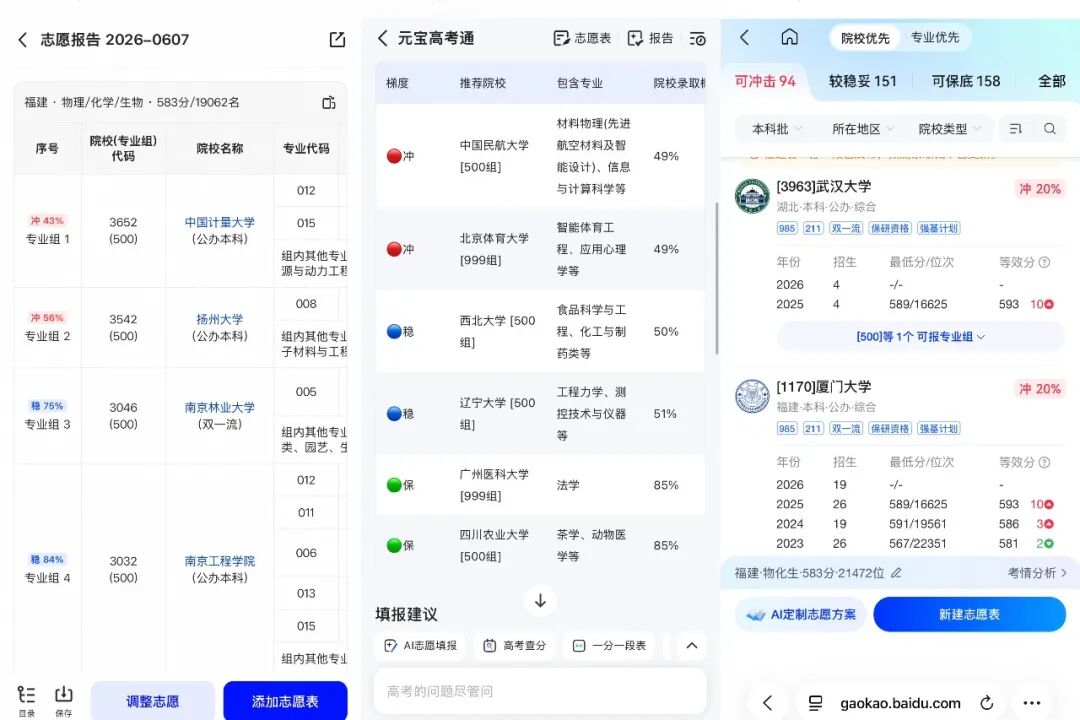Select 专业优先 mode toggle
Screen dimensions: 1080x720
point(935,37)
